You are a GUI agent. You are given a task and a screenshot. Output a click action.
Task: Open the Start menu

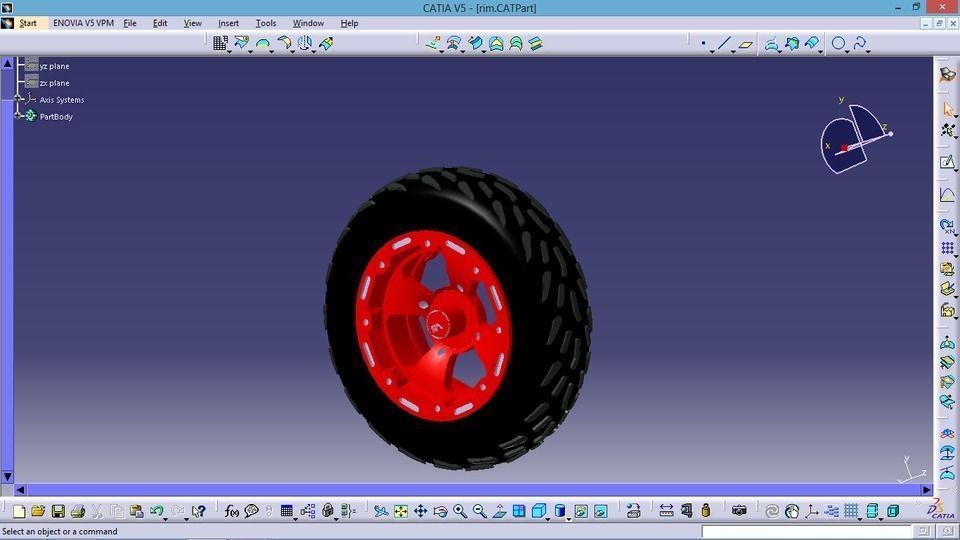click(x=28, y=23)
